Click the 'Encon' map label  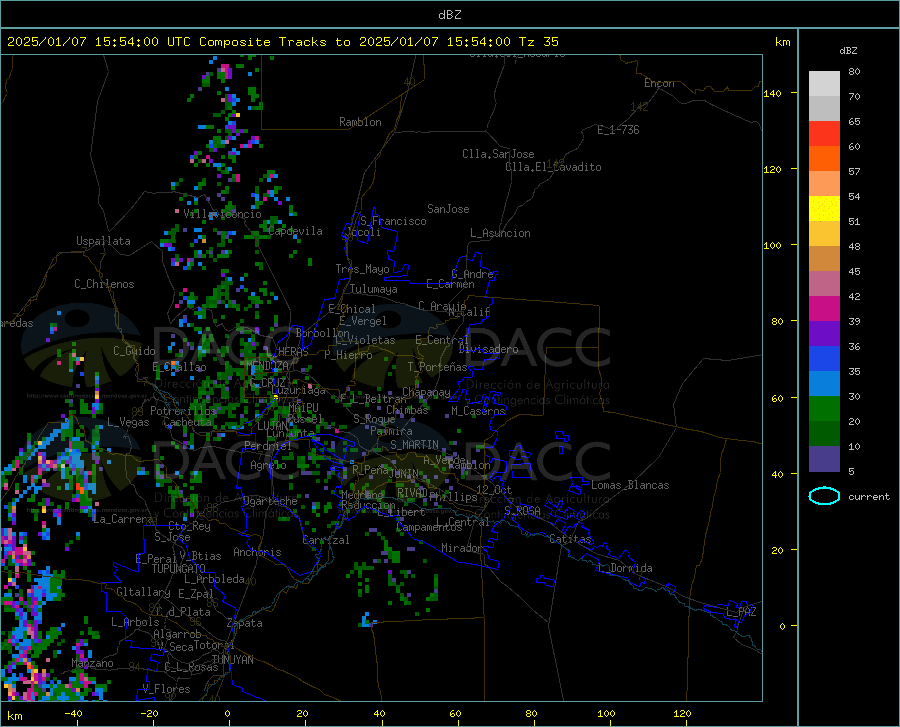659,83
